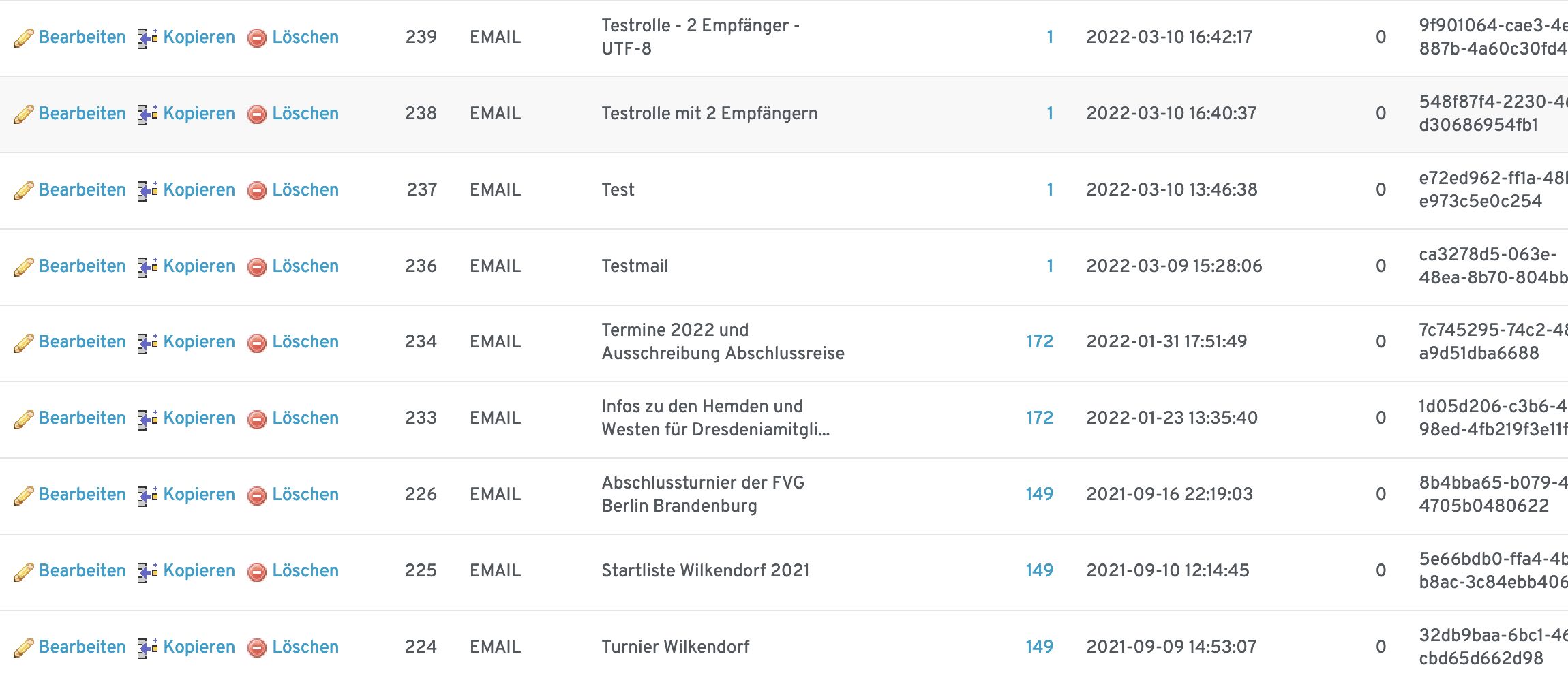Click the pencil edit icon for row 239
Viewport: 1568px width, 680px height.
click(x=23, y=38)
